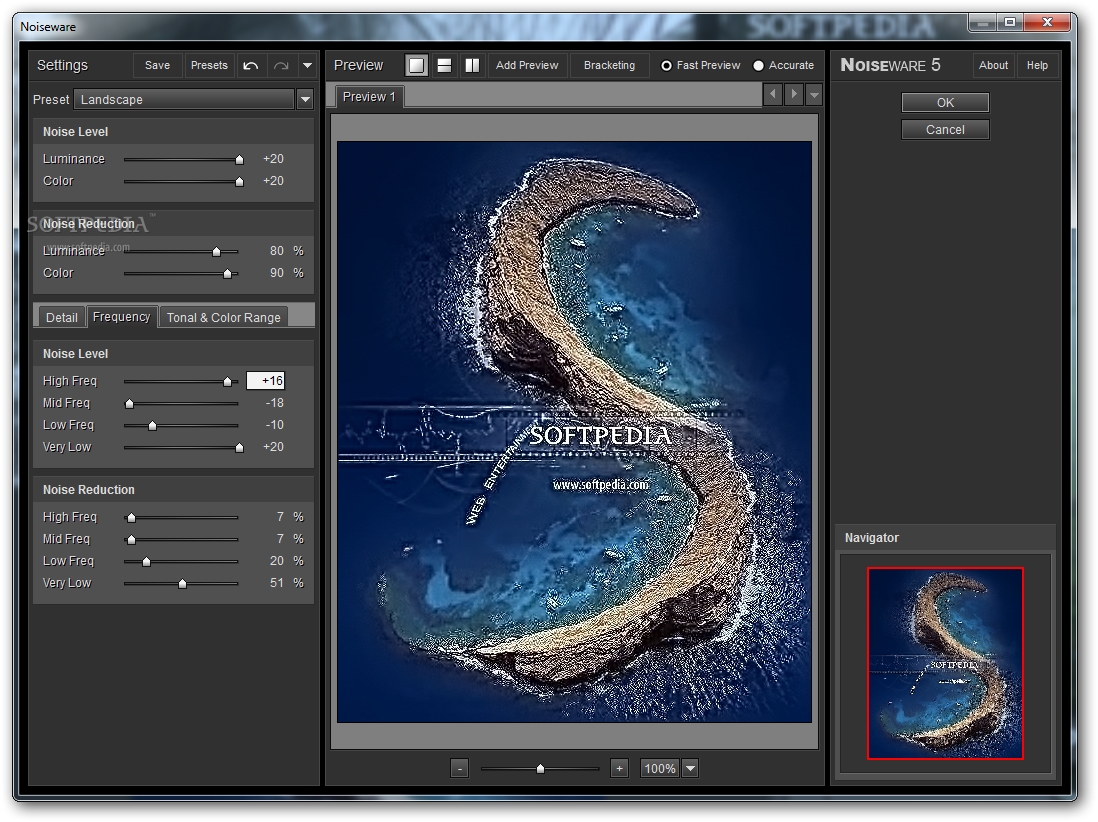Click the main preview image
This screenshot has height=822, width=1098.
(x=574, y=432)
